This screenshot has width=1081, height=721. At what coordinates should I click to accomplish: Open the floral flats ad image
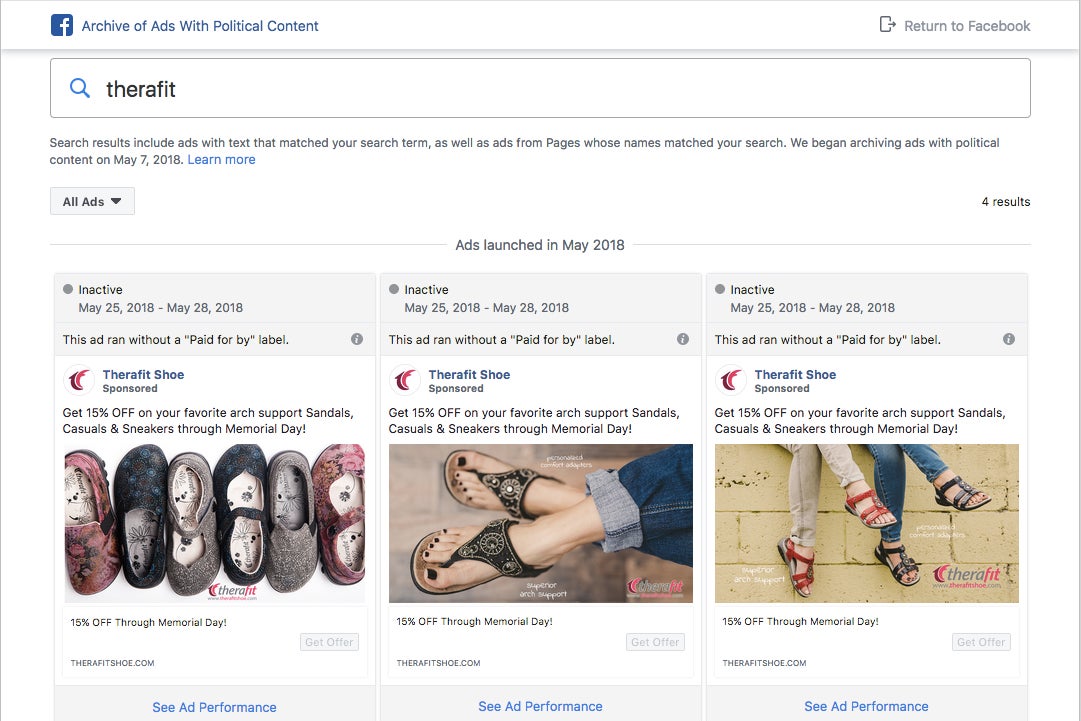pos(214,523)
